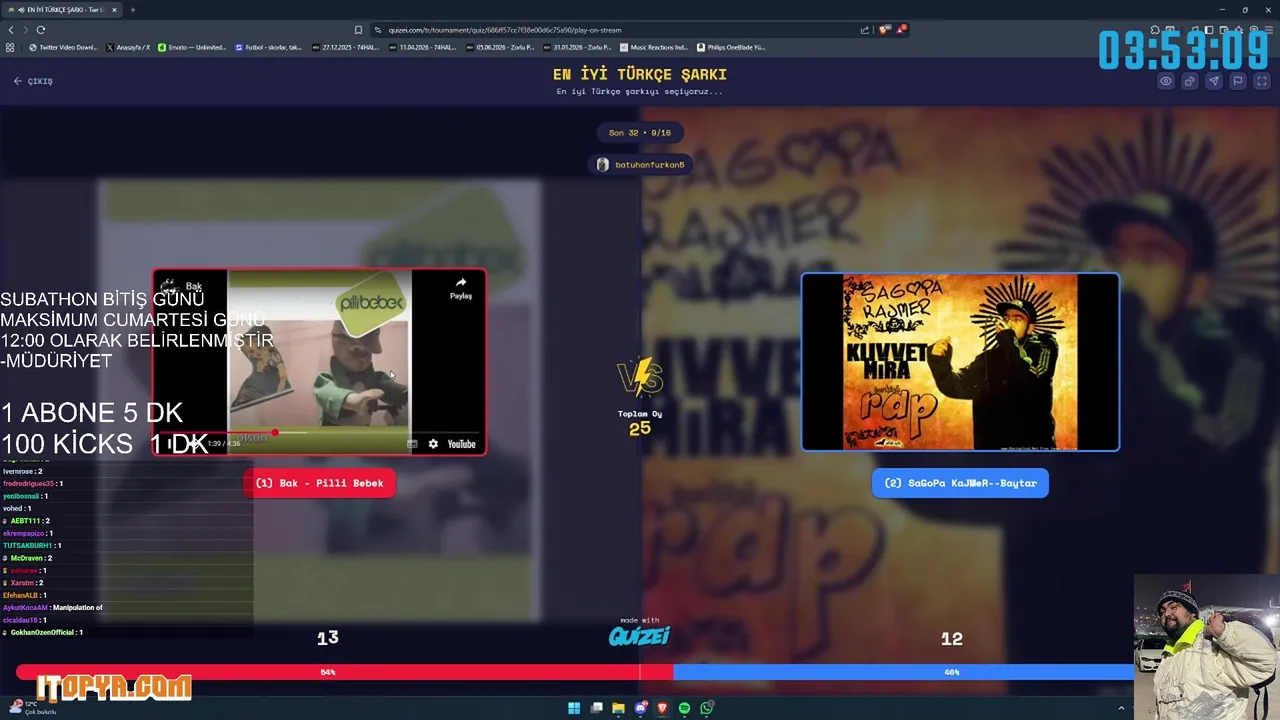Vote for (2) SaGoPa KaJMeR--Baytar
Screen dimensions: 1280x720
[x=960, y=483]
